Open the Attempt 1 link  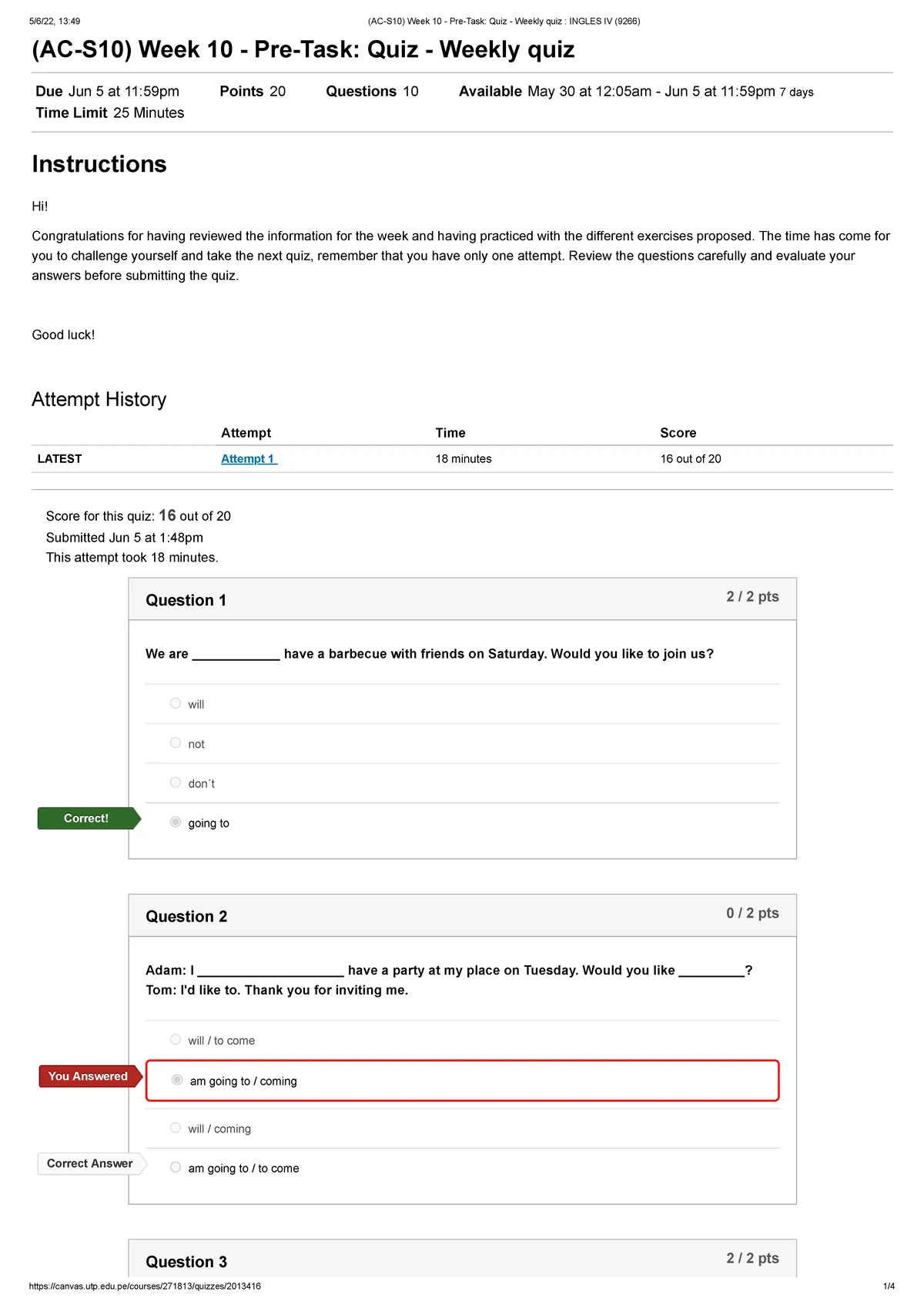tap(248, 459)
